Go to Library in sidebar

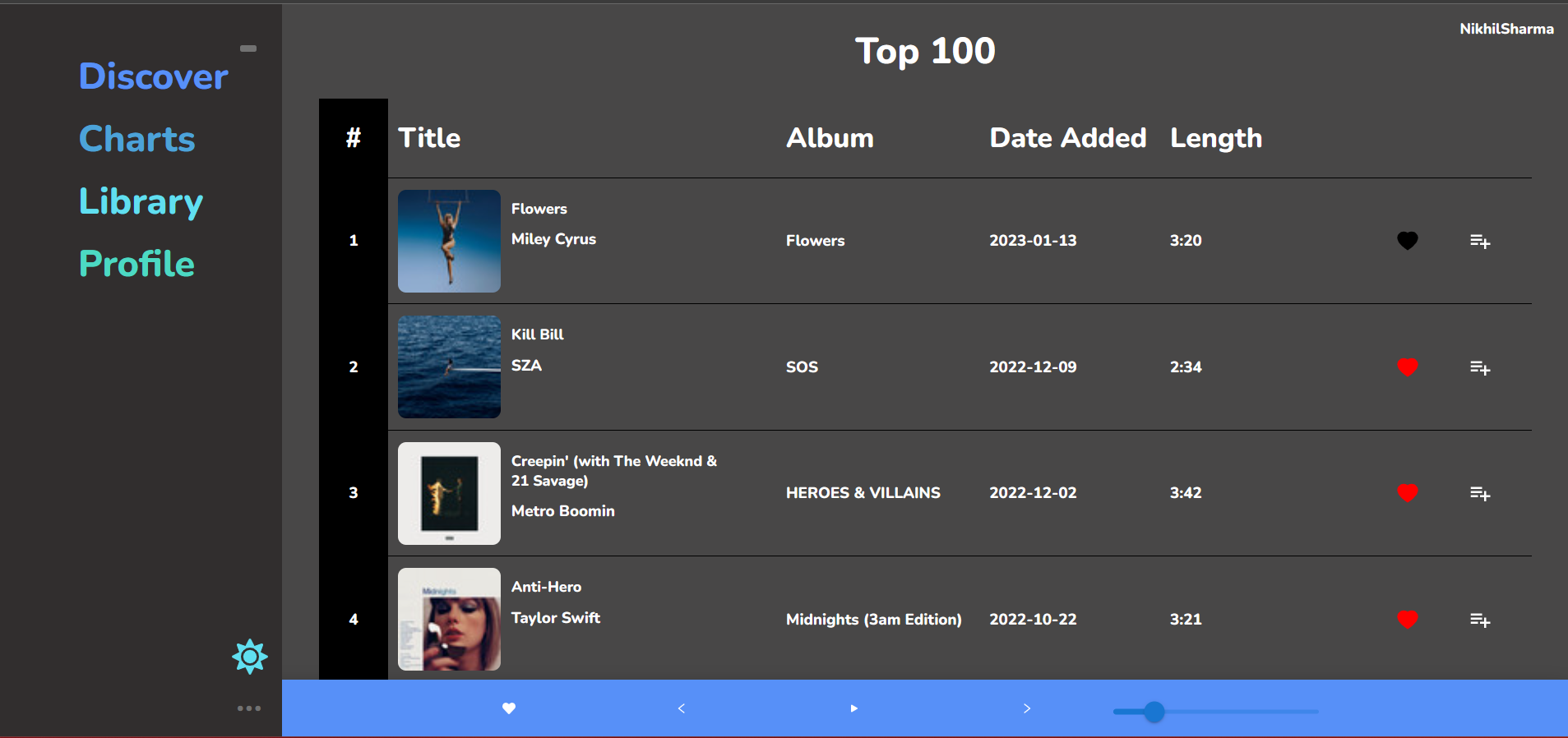point(141,202)
